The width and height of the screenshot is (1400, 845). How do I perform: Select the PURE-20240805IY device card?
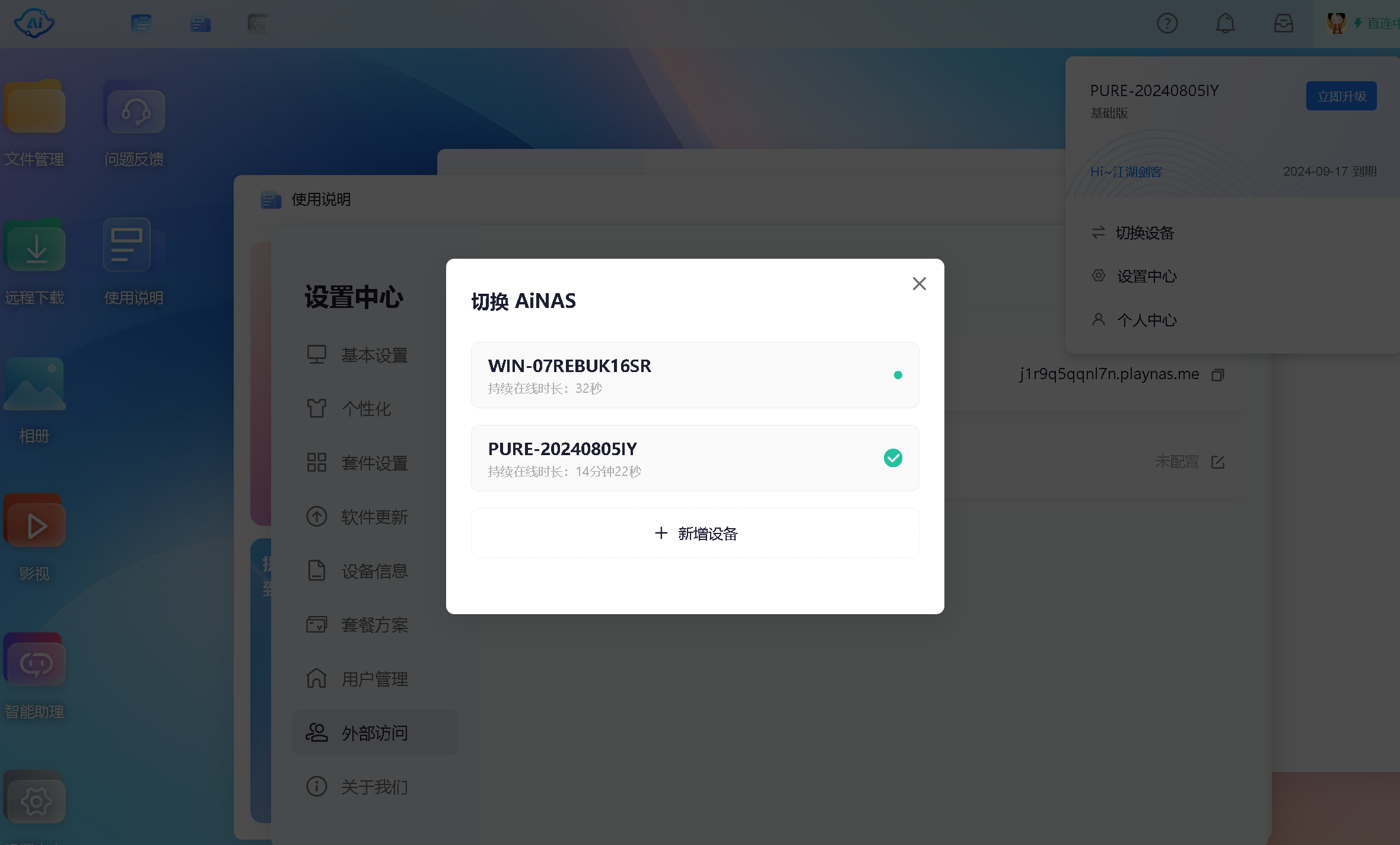pos(695,458)
